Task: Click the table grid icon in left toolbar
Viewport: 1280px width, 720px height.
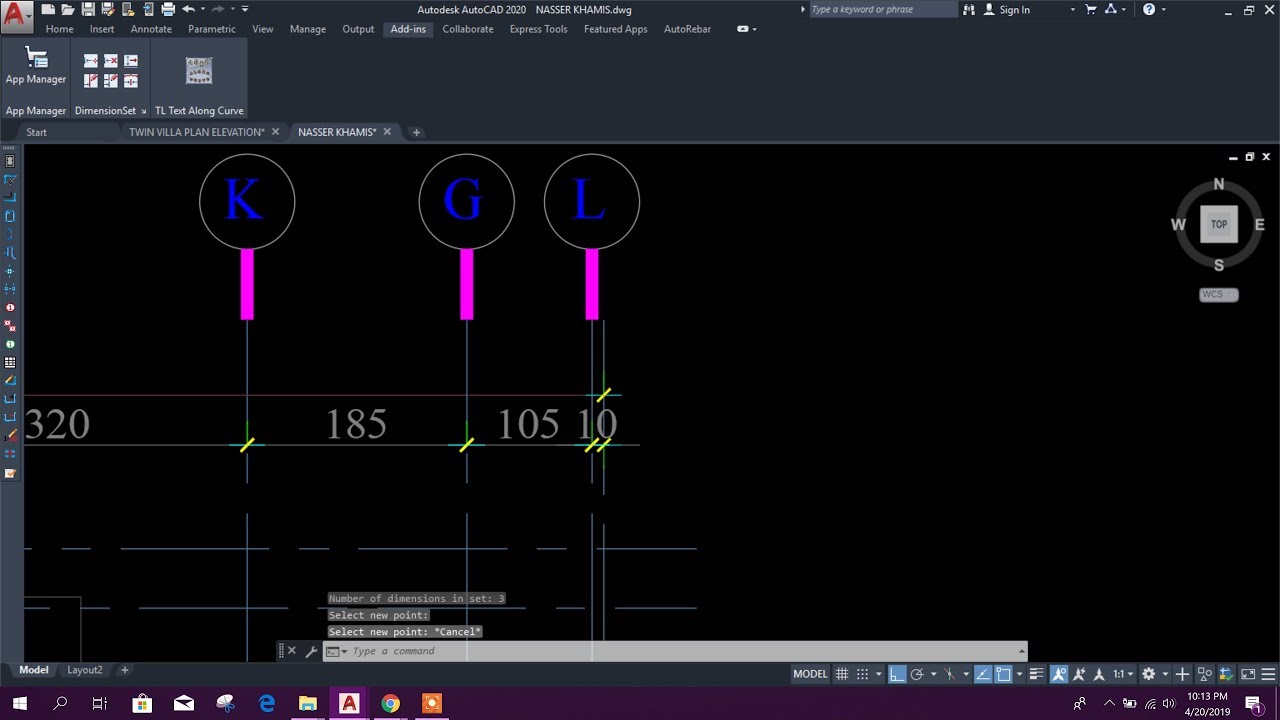Action: click(x=10, y=362)
